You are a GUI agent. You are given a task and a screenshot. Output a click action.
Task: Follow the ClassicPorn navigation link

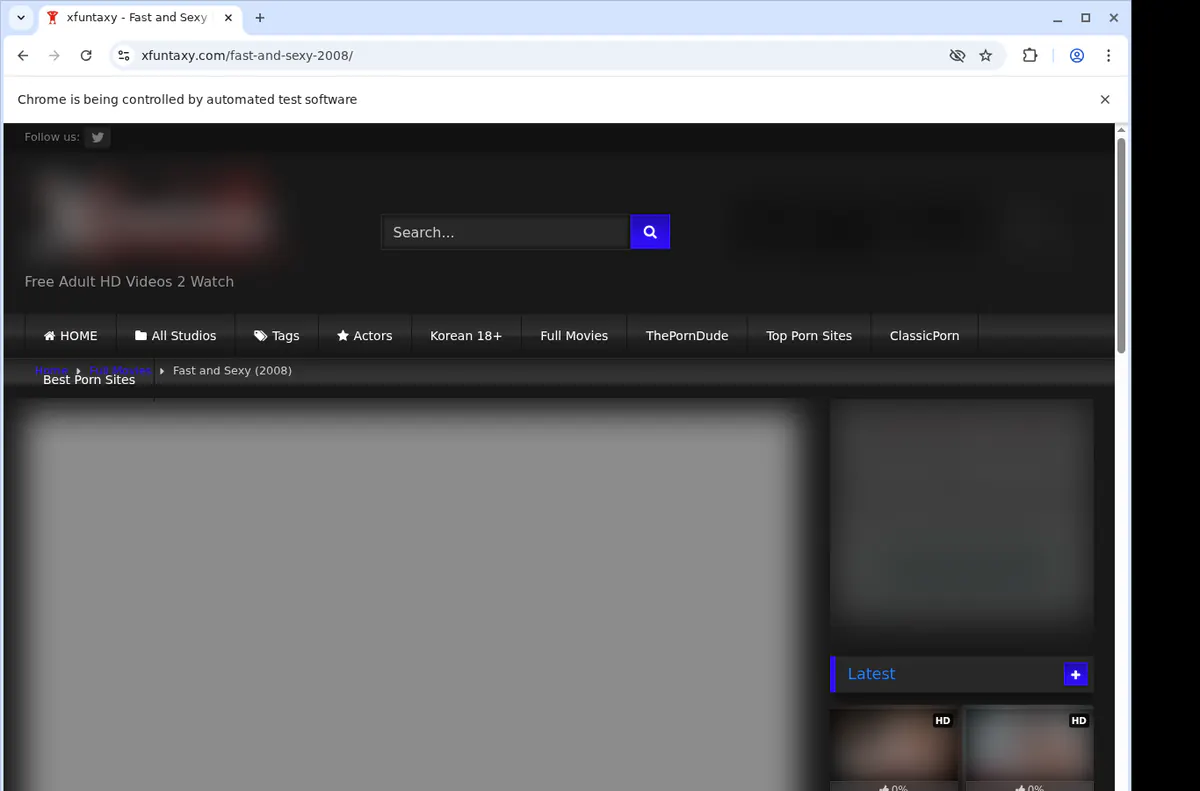925,336
